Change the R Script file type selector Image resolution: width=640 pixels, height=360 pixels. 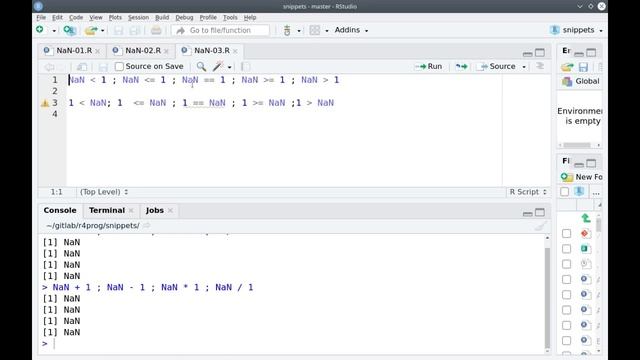[528, 192]
